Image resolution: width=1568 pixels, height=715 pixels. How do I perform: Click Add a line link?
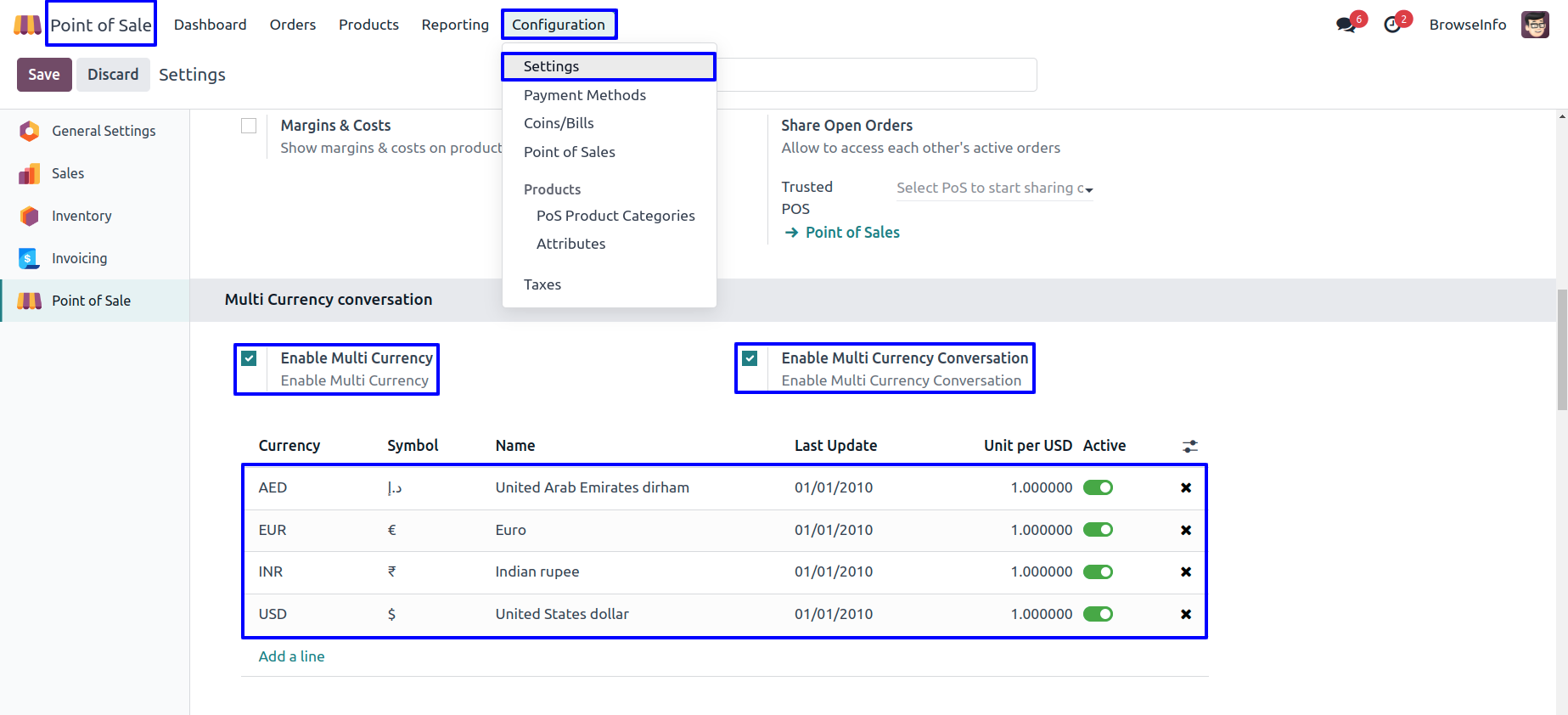click(291, 656)
